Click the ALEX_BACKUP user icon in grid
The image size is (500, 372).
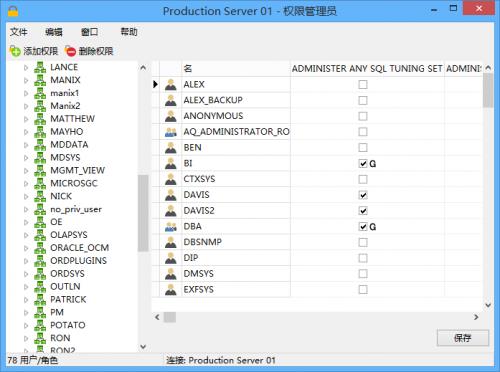click(171, 100)
